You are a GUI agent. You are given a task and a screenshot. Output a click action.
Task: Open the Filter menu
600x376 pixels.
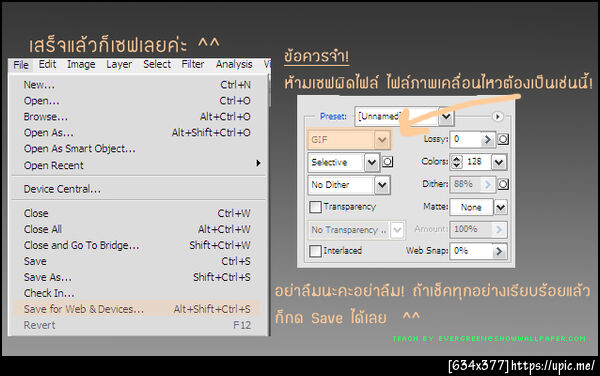[x=192, y=64]
